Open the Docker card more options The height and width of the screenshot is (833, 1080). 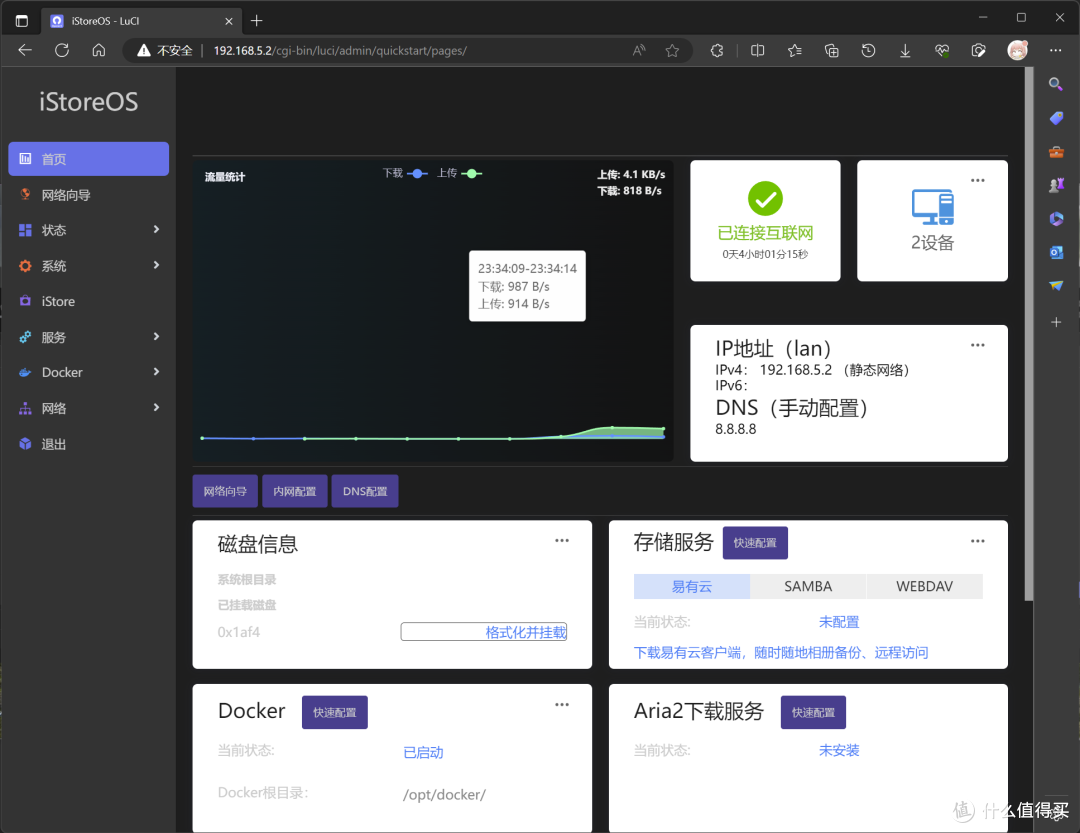pyautogui.click(x=562, y=705)
